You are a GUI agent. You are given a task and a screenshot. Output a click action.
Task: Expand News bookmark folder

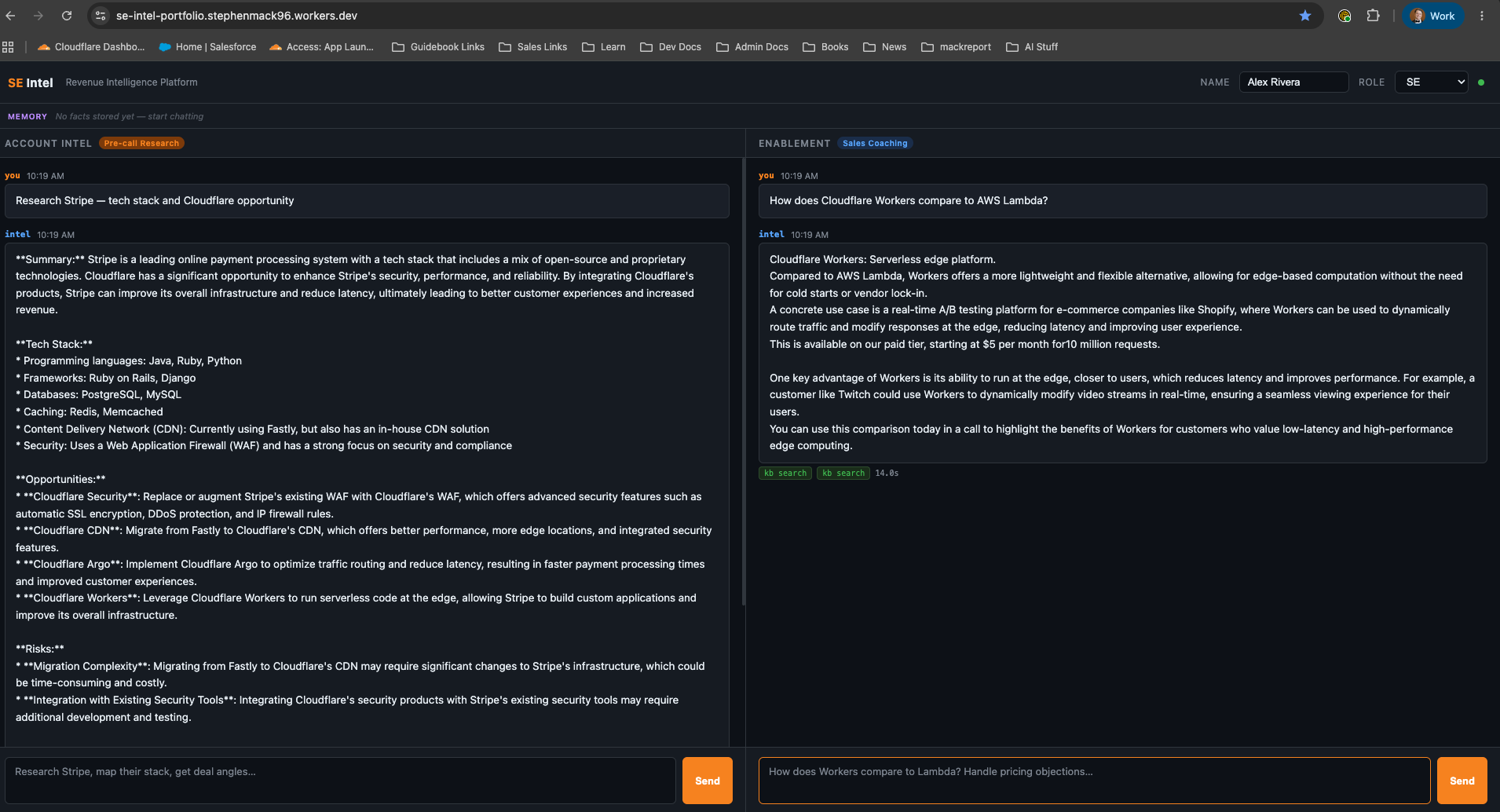[x=884, y=47]
